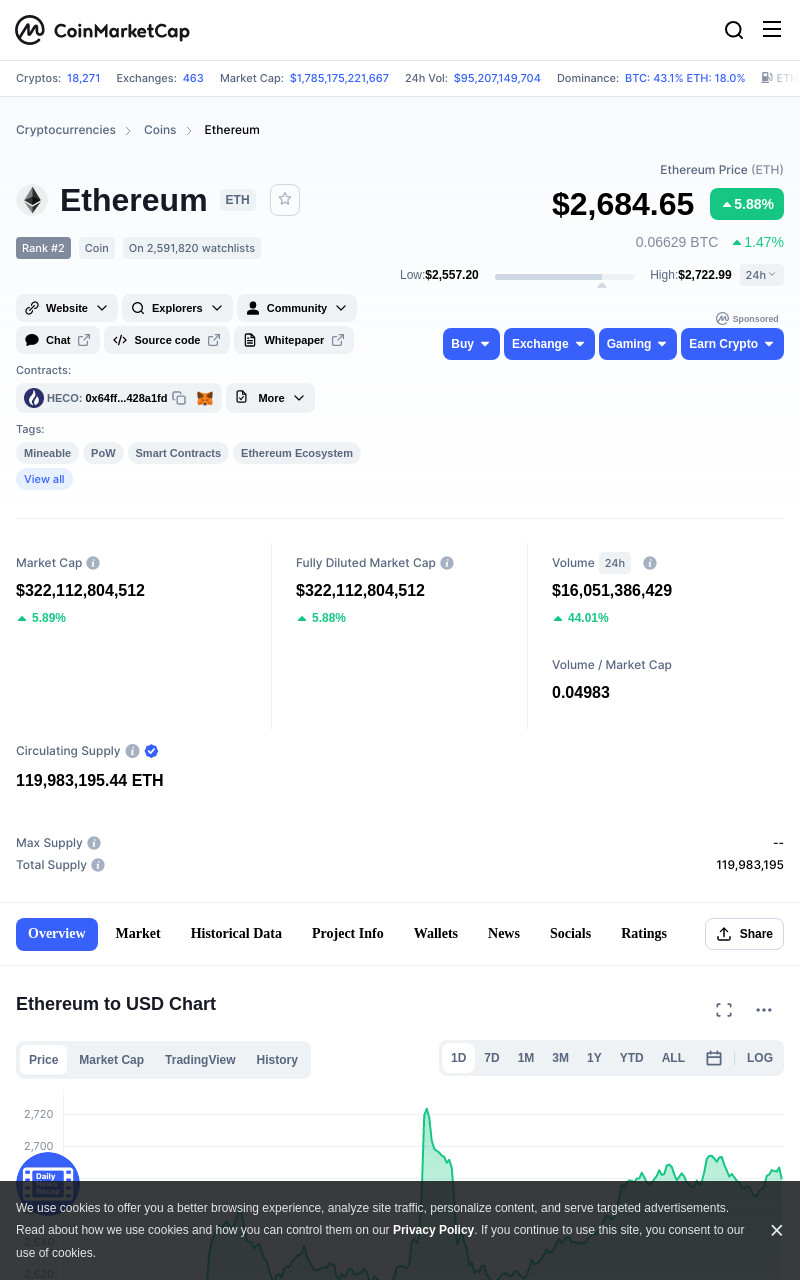Open the Socials tab

click(x=570, y=934)
